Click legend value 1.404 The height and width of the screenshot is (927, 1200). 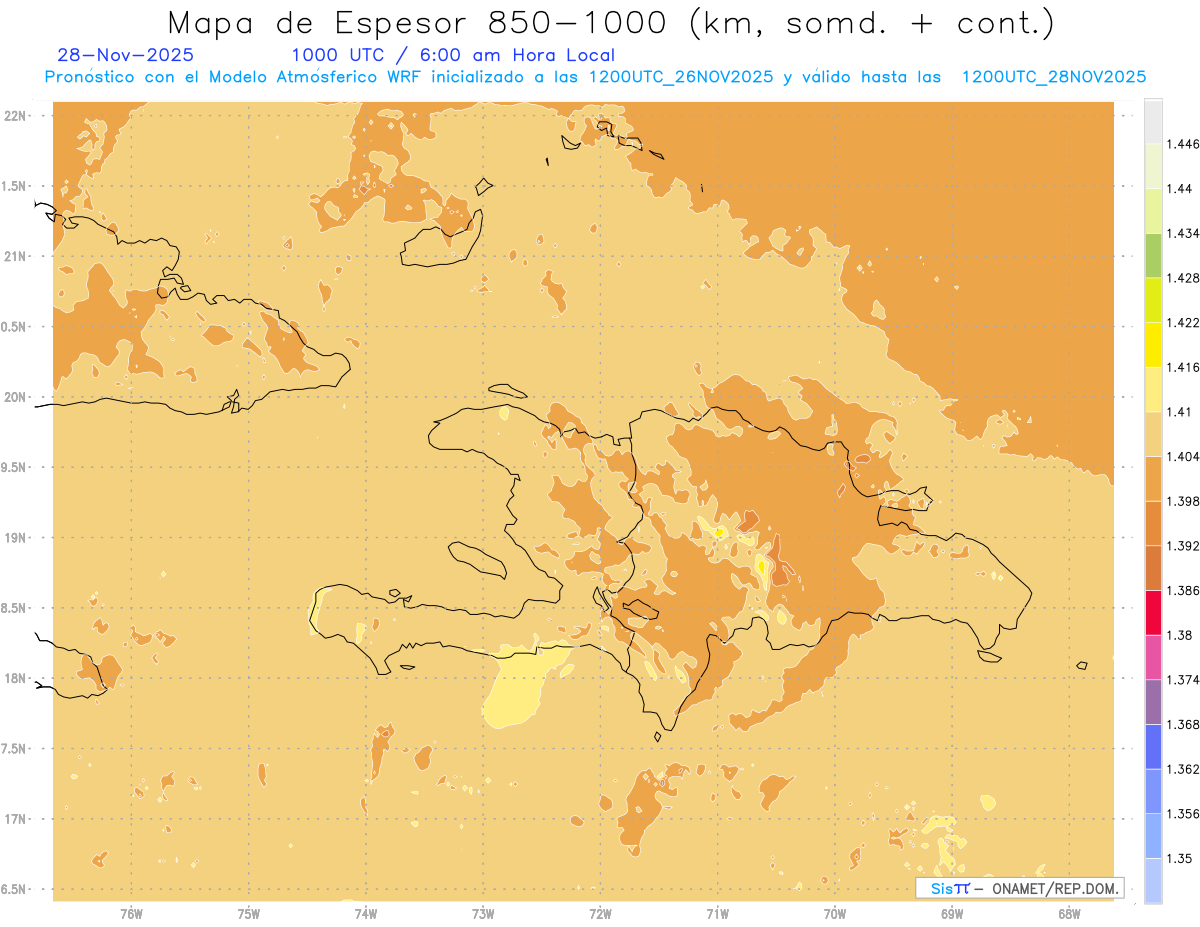point(1182,456)
